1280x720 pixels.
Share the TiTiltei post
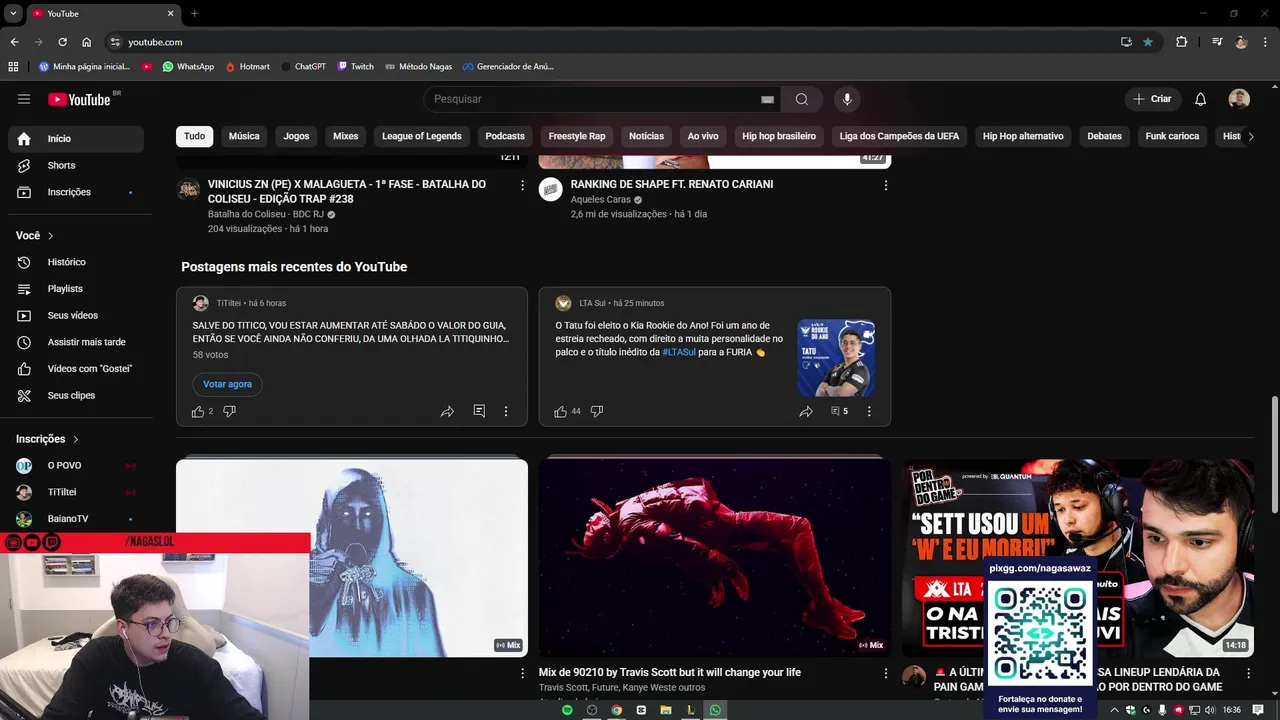(447, 411)
